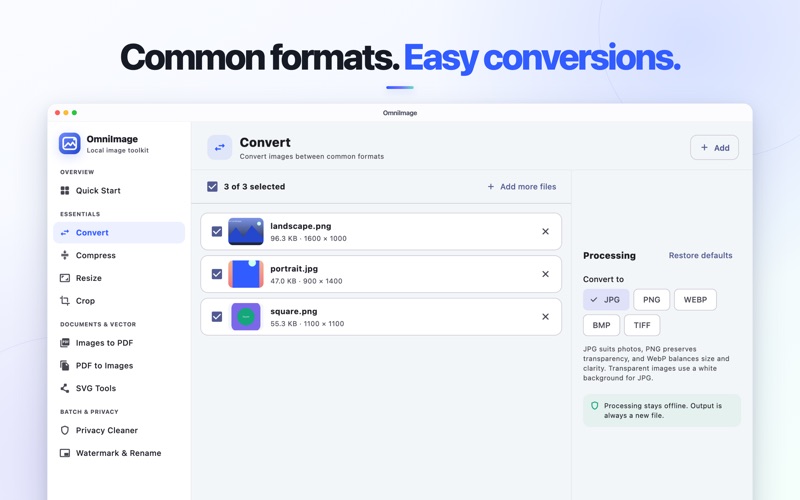Open SVG Tools section
The height and width of the screenshot is (500, 800).
pos(119,388)
